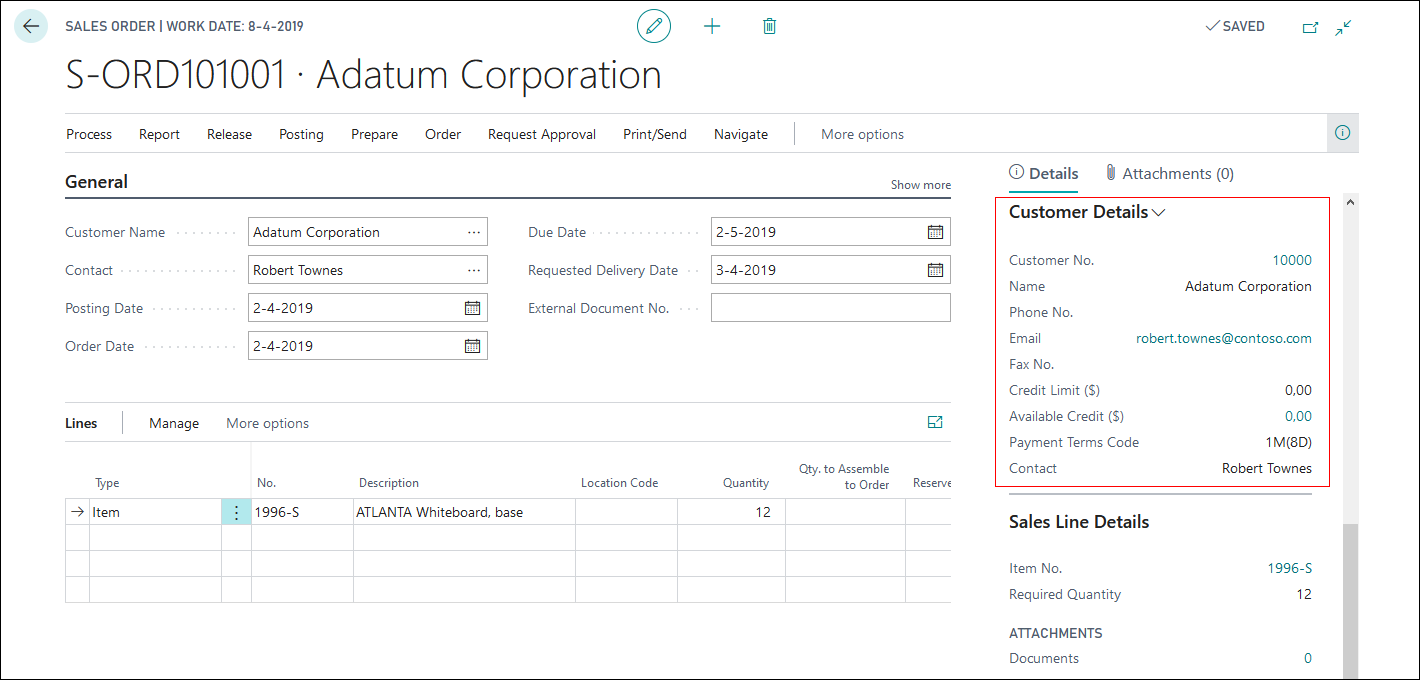Switch to the Attachments (0) tab
The width and height of the screenshot is (1420, 680).
click(1169, 173)
